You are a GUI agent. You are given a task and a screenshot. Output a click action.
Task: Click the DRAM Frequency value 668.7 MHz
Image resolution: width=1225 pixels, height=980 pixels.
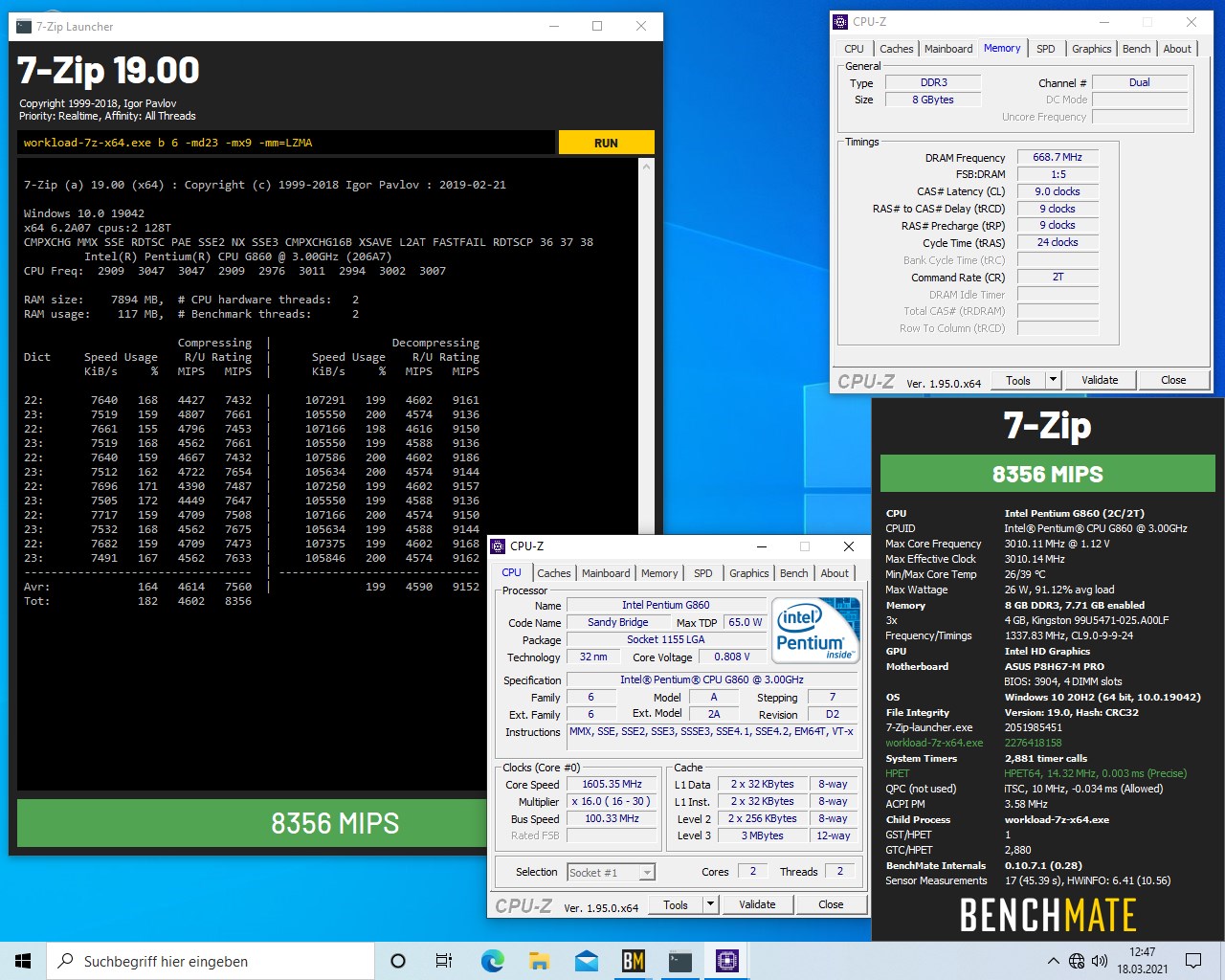coord(1058,157)
